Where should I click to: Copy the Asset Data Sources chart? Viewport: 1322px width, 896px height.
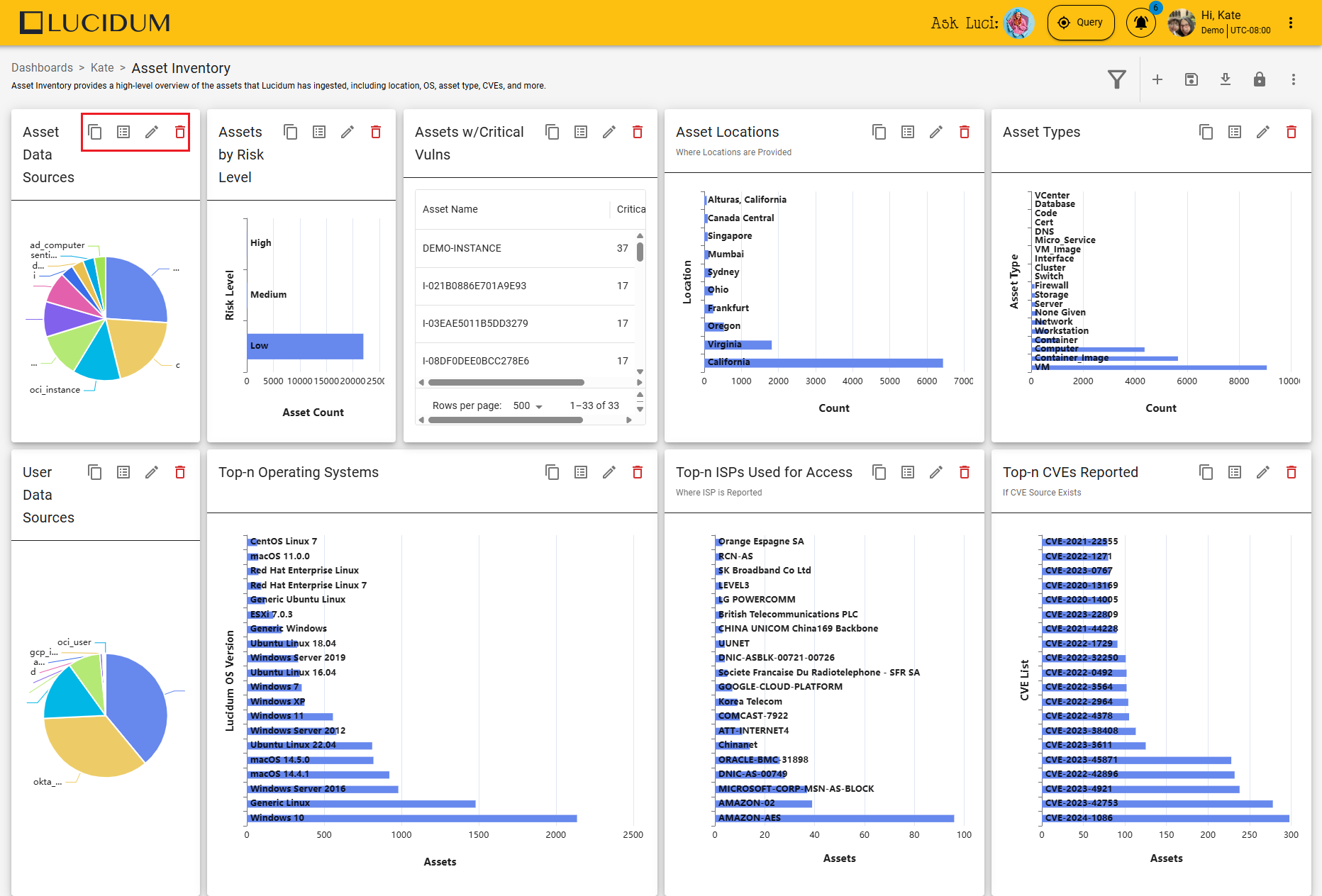95,132
